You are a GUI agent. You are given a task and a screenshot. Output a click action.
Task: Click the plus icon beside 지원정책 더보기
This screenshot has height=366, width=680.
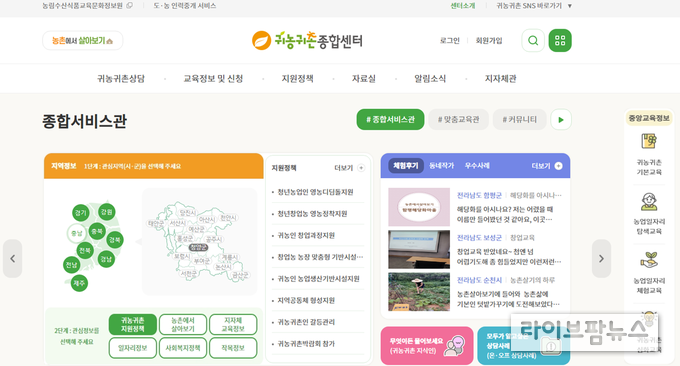[361, 168]
